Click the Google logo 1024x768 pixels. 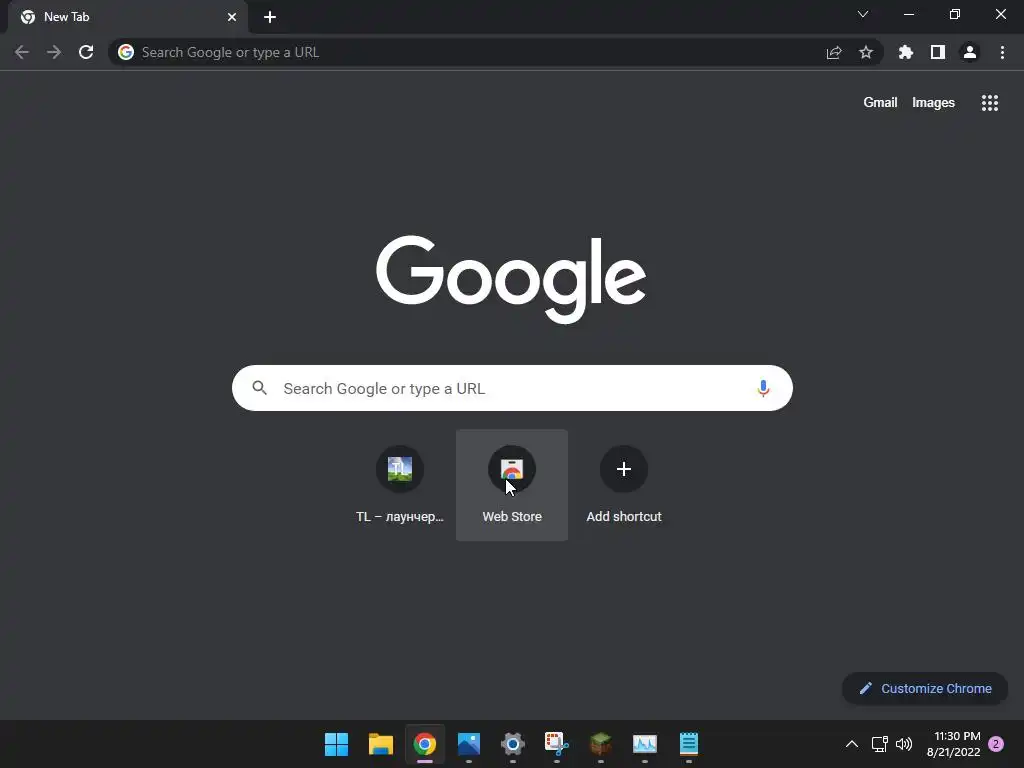(511, 280)
